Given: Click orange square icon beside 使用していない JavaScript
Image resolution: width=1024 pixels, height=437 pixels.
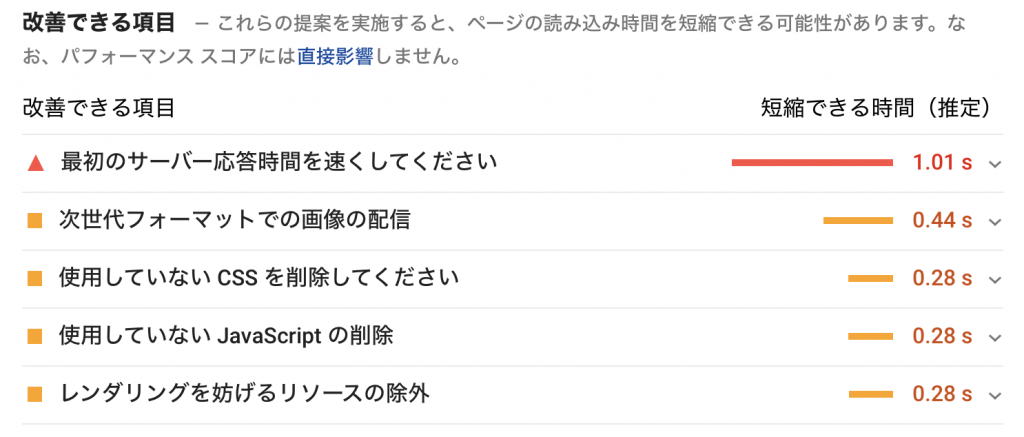Looking at the screenshot, I should 35,337.
